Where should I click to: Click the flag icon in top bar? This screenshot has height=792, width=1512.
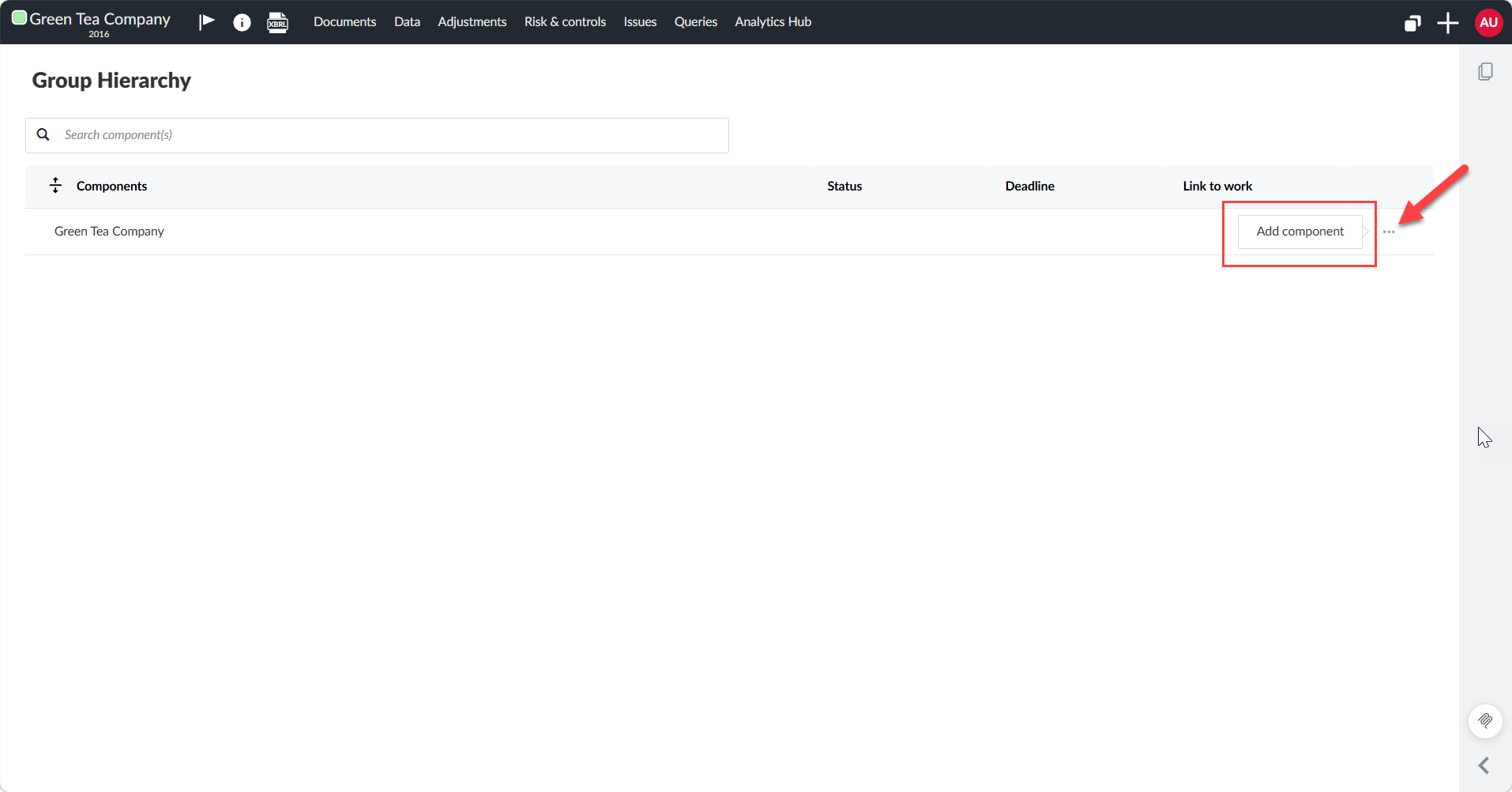207,21
